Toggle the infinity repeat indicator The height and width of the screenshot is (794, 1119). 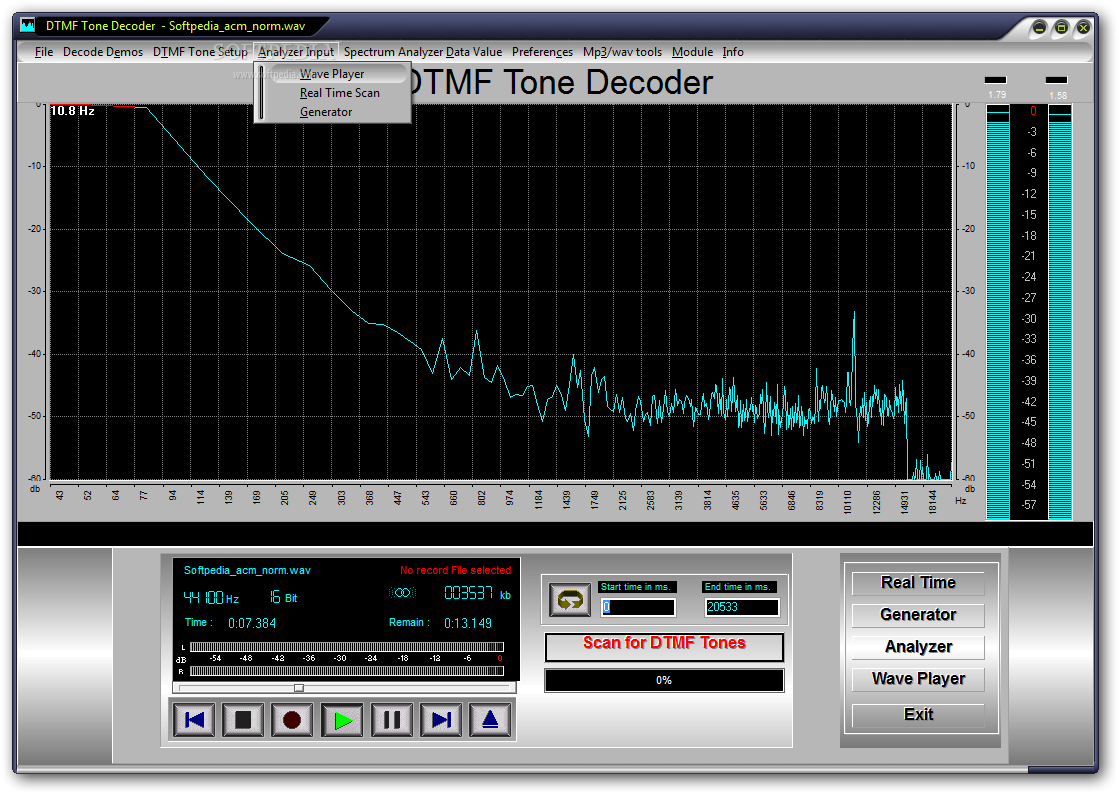(402, 593)
